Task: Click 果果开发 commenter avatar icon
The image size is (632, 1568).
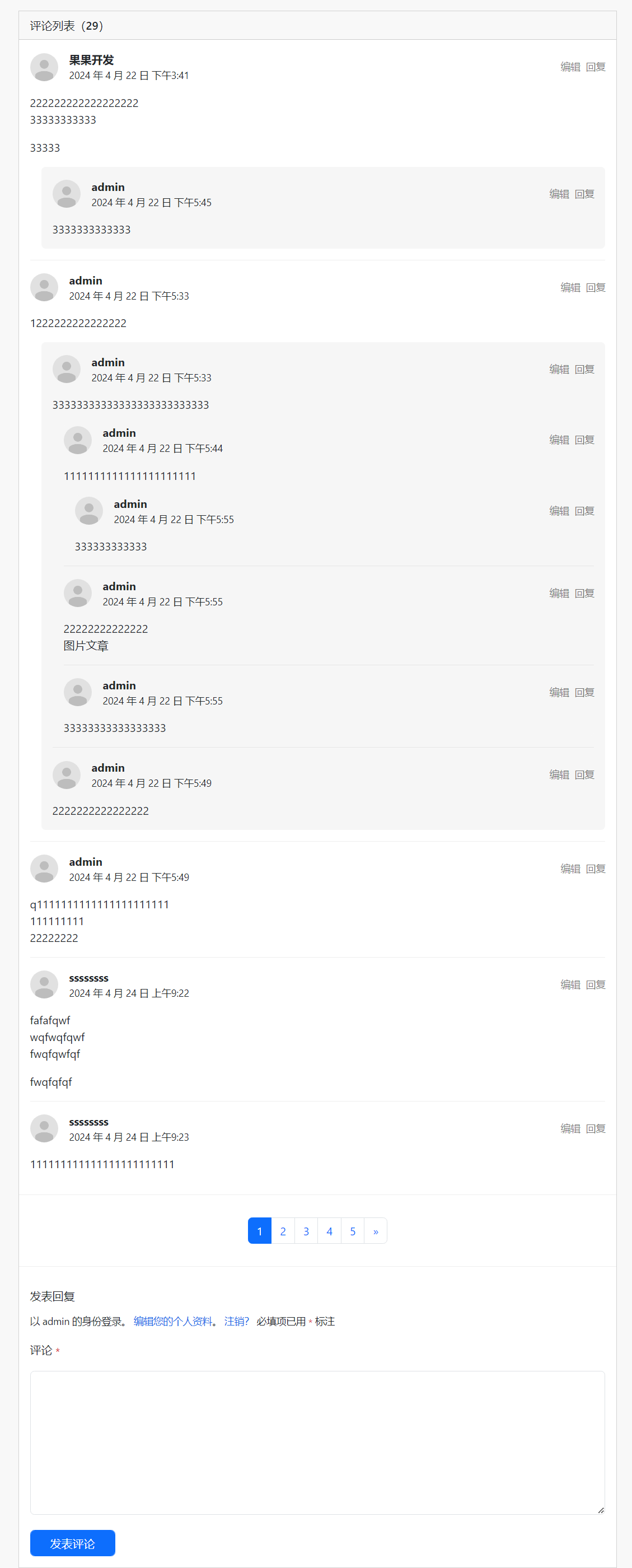Action: click(44, 67)
